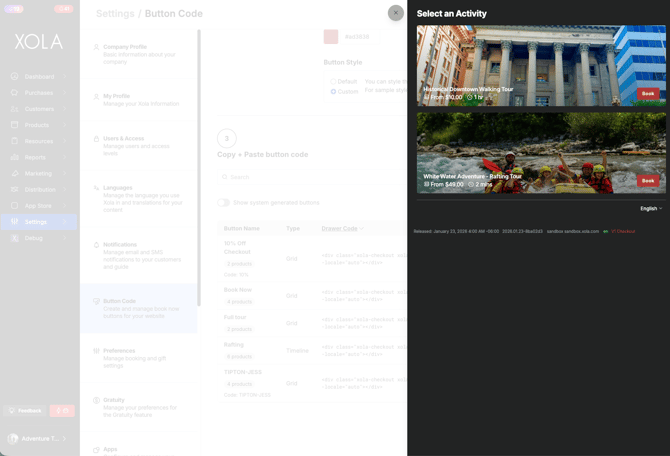Viewport: 670px width, 456px height.
Task: Click the TIPTON-JESS row name
Action: [243, 372]
